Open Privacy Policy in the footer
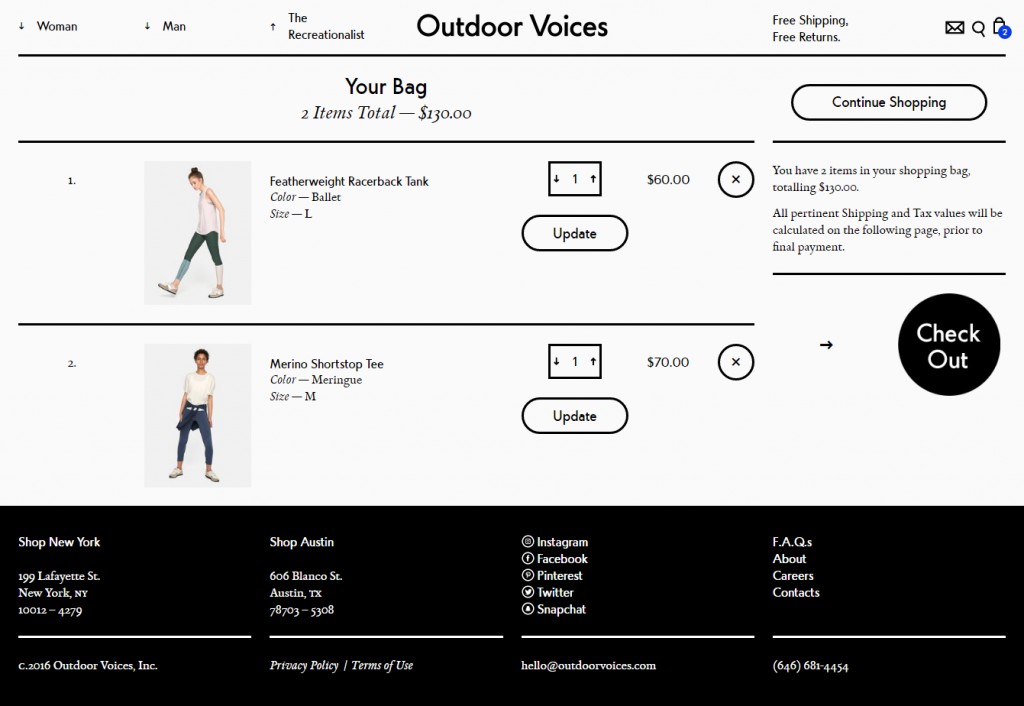1024x706 pixels. 304,665
